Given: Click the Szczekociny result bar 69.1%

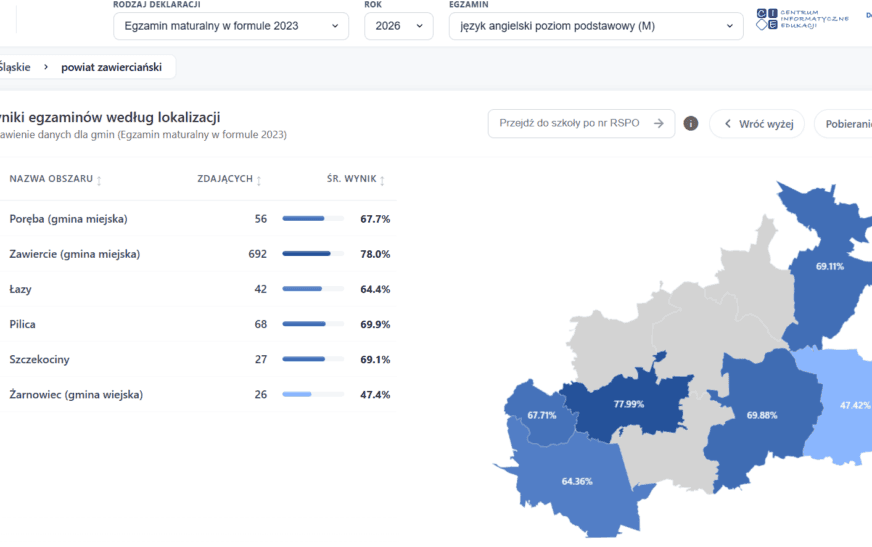Looking at the screenshot, I should tap(313, 359).
